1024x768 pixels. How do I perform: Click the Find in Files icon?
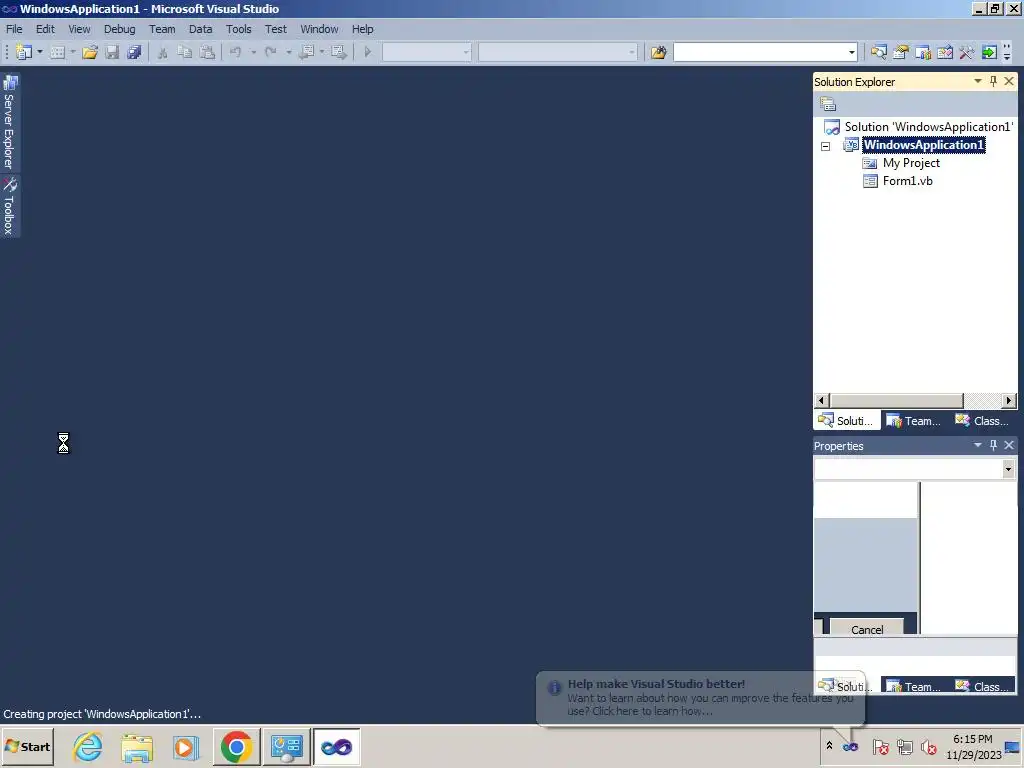pos(658,52)
